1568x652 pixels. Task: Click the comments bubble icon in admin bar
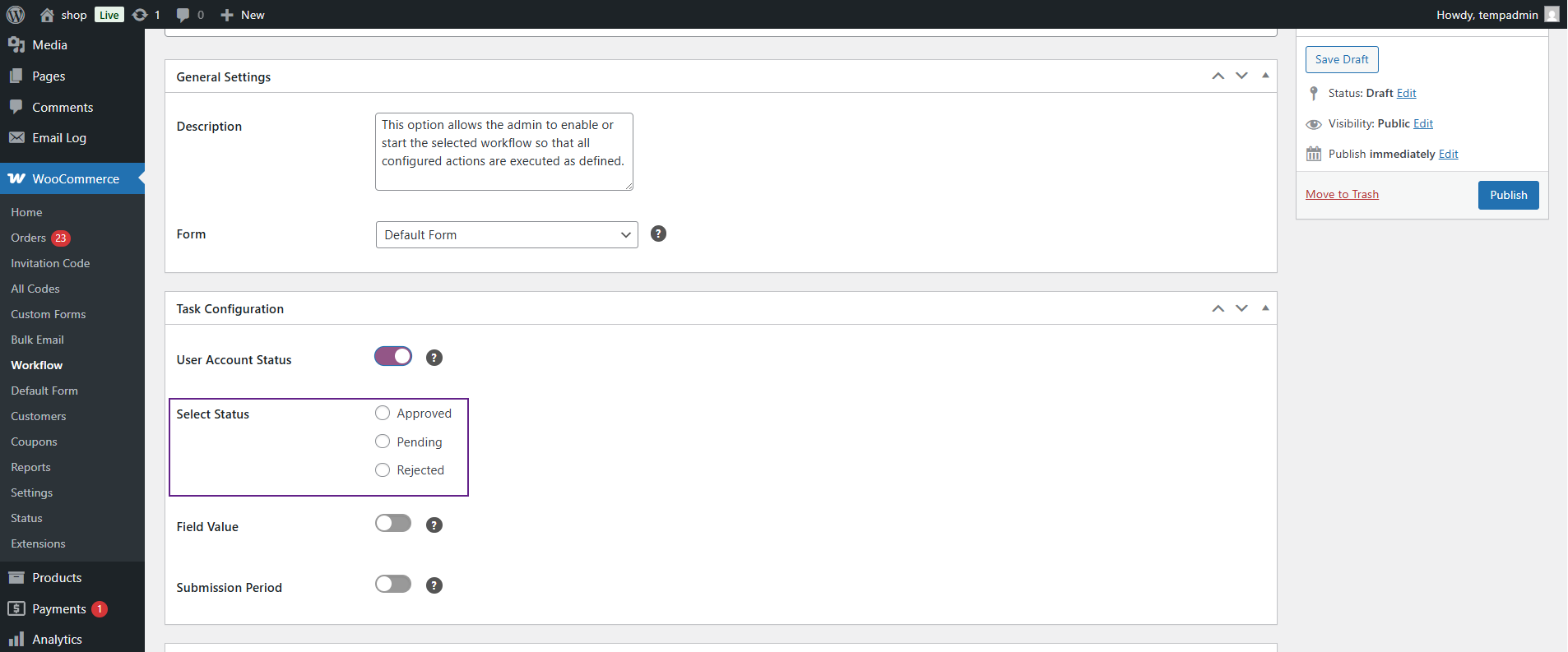coord(183,15)
